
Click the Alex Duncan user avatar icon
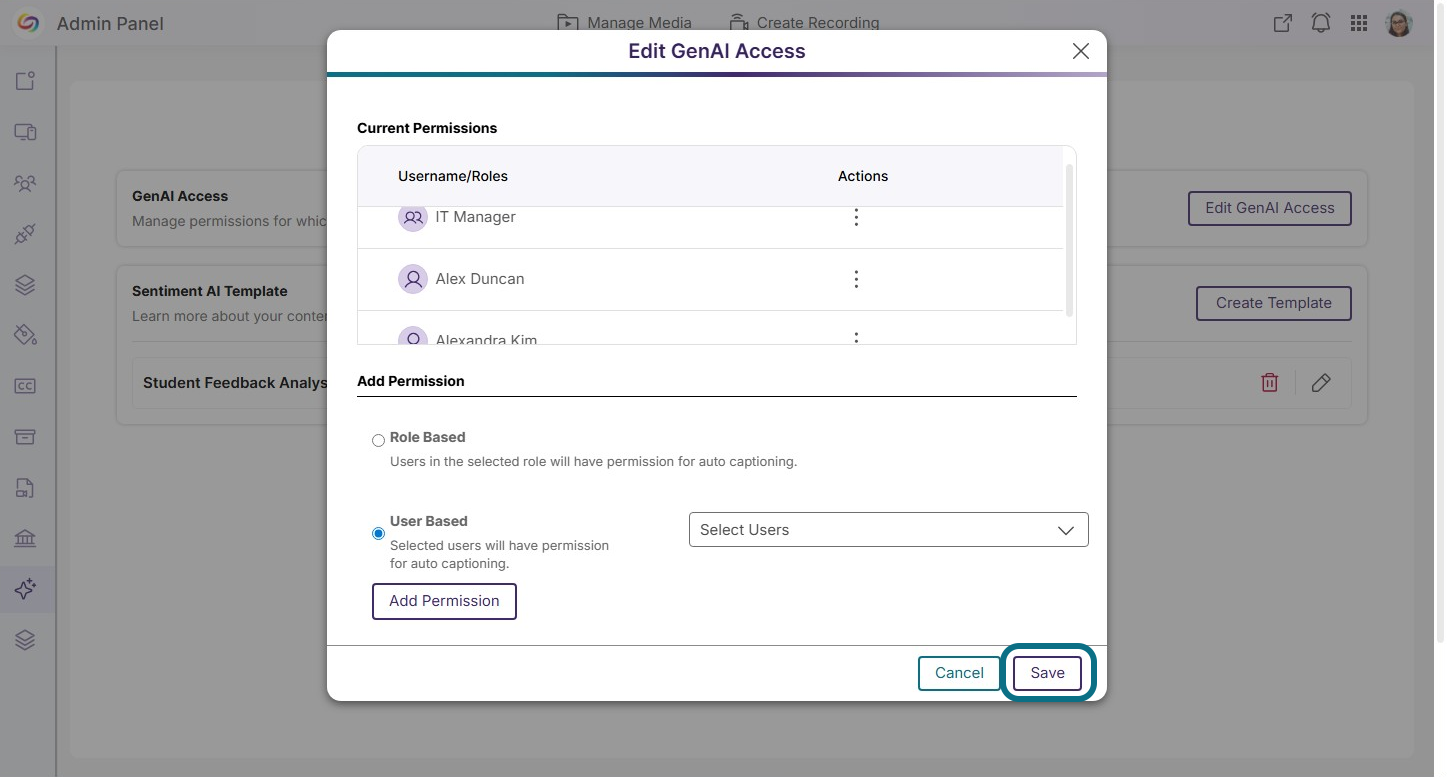(413, 279)
